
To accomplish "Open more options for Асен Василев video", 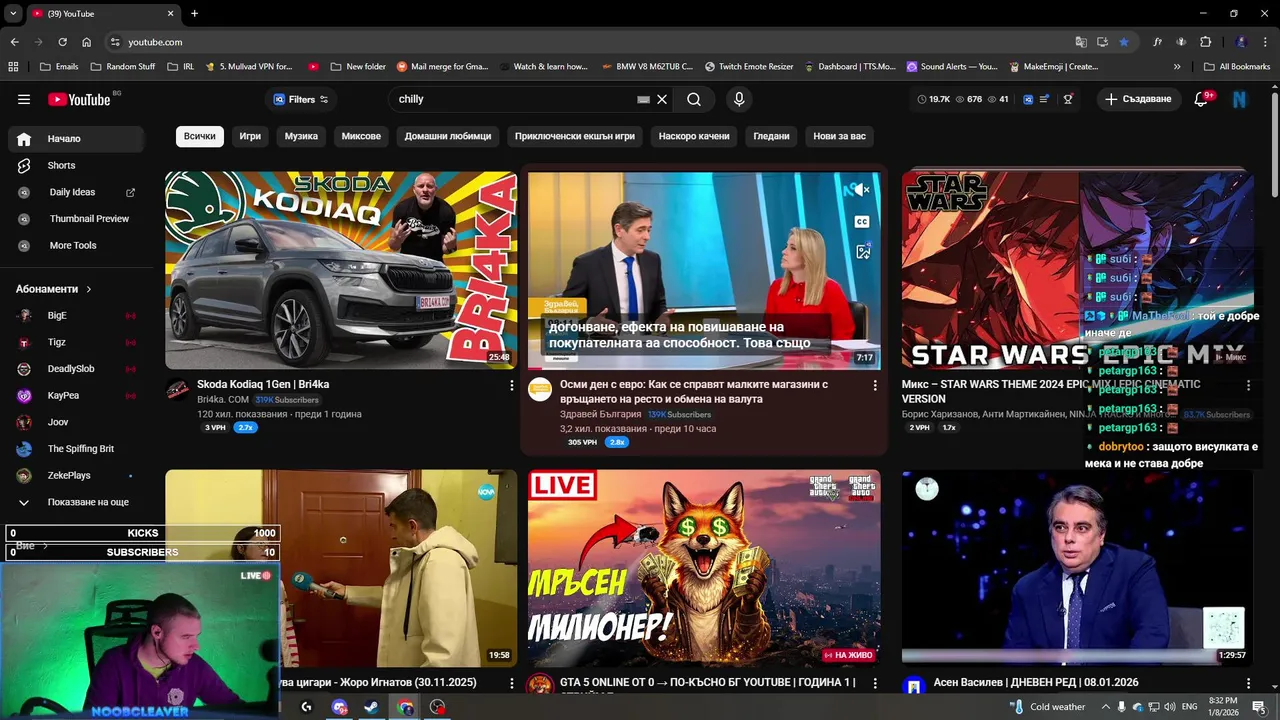I will pyautogui.click(x=1248, y=683).
